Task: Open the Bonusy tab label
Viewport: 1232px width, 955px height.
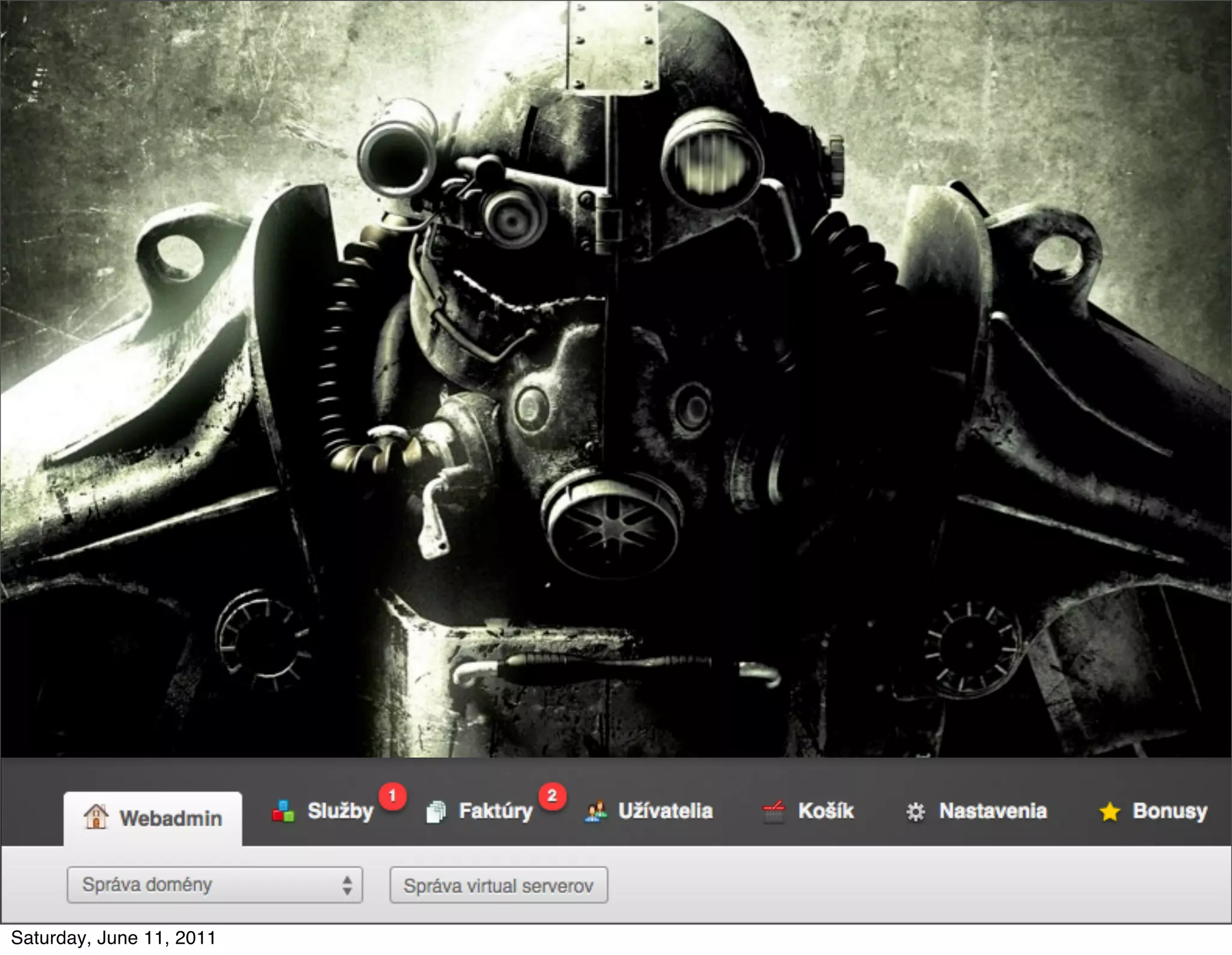Action: (1169, 811)
